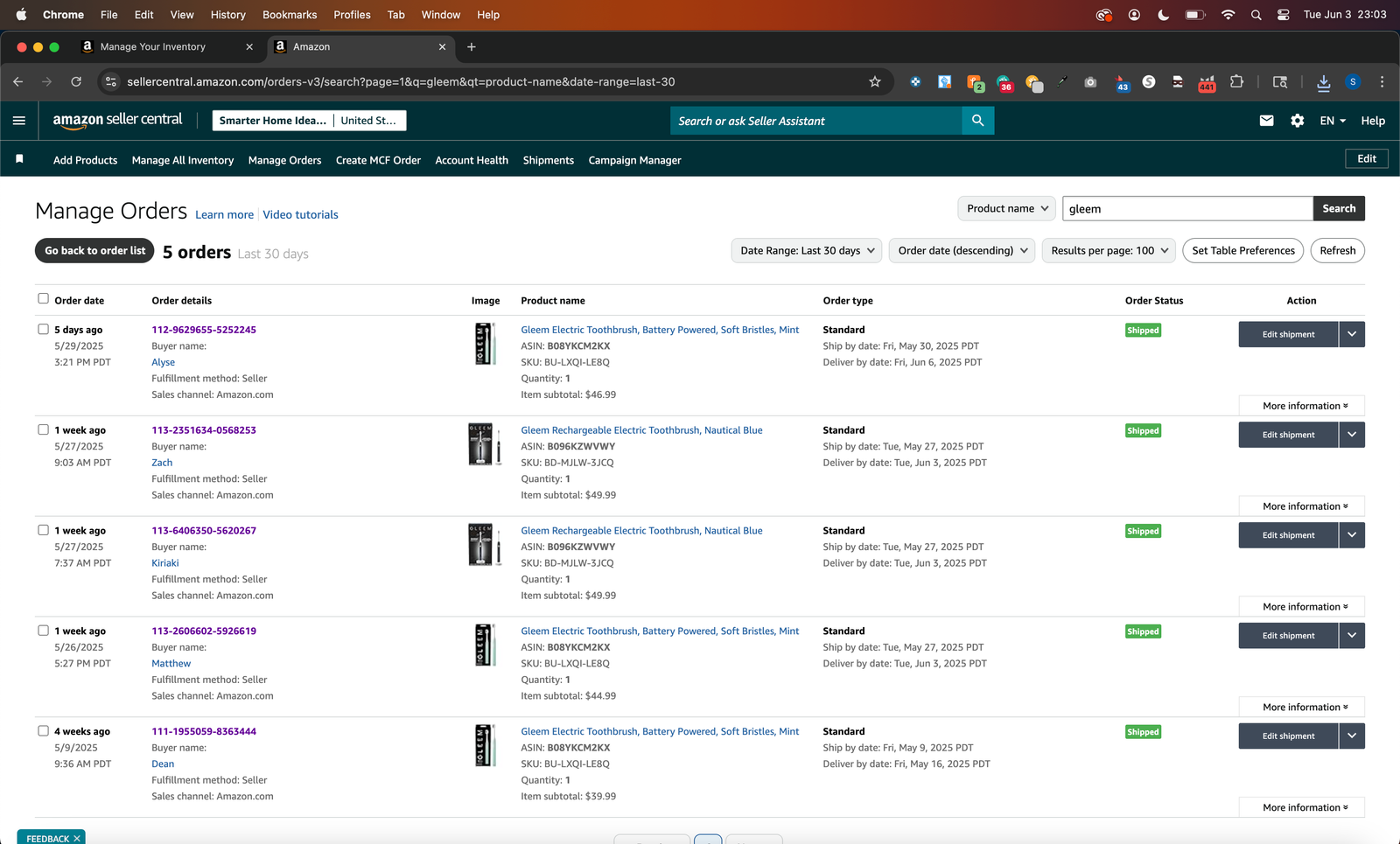Expand More information for Dean's order
This screenshot has width=1400, height=844.
click(x=1302, y=808)
